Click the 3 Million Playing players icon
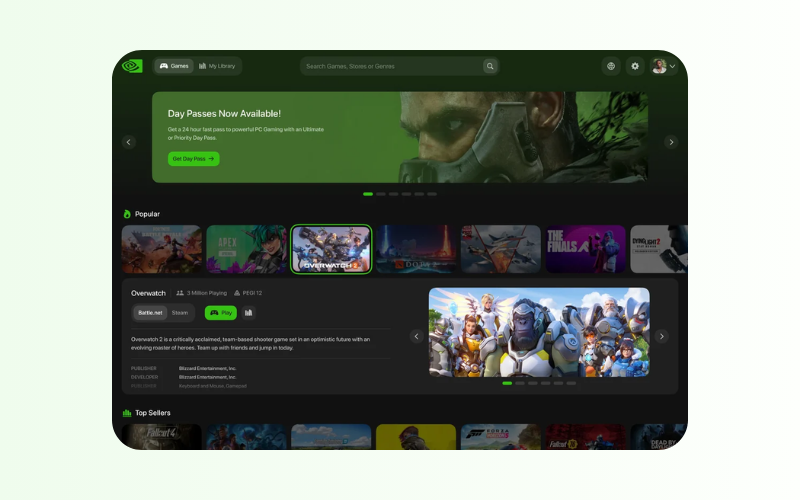Viewport: 800px width, 500px height. click(180, 293)
